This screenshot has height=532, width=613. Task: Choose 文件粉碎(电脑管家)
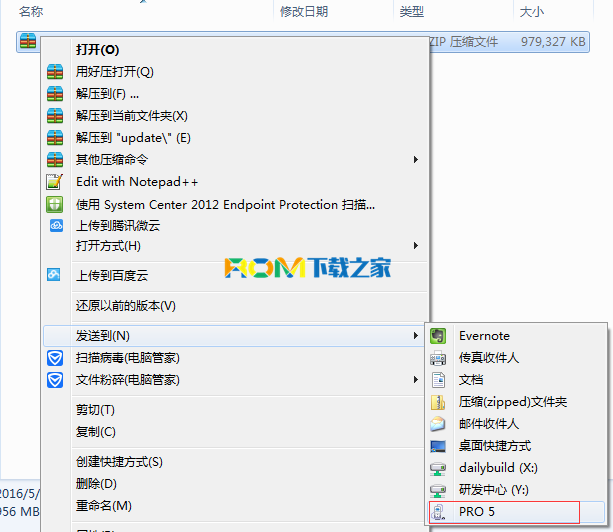[x=128, y=380]
